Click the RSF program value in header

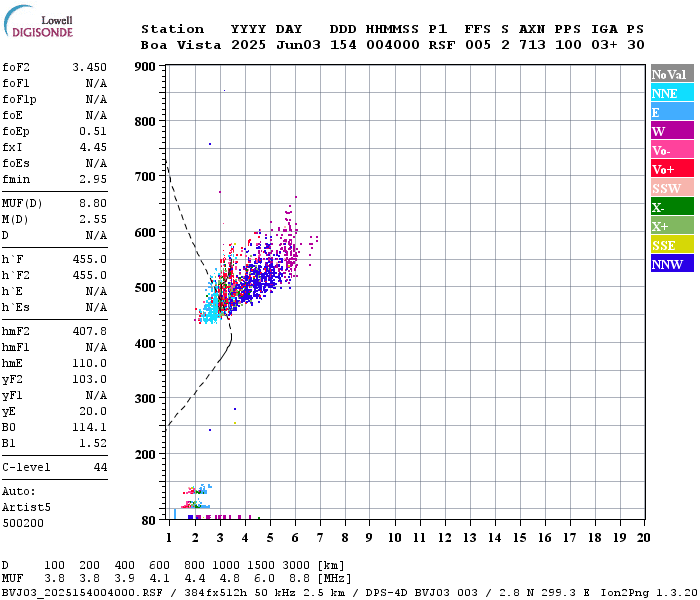click(x=442, y=45)
